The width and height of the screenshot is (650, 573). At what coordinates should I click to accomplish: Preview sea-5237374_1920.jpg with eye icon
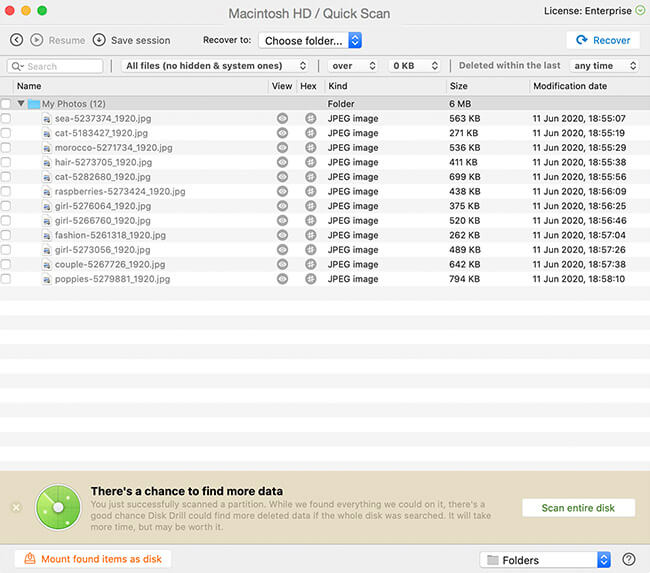point(282,119)
